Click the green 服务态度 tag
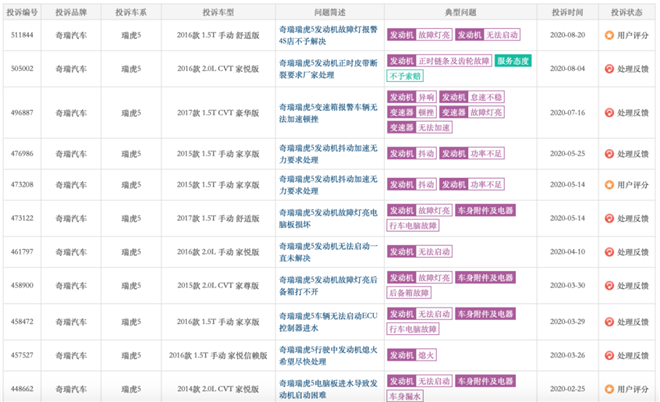Viewport: 660px width, 402px height. click(x=514, y=60)
